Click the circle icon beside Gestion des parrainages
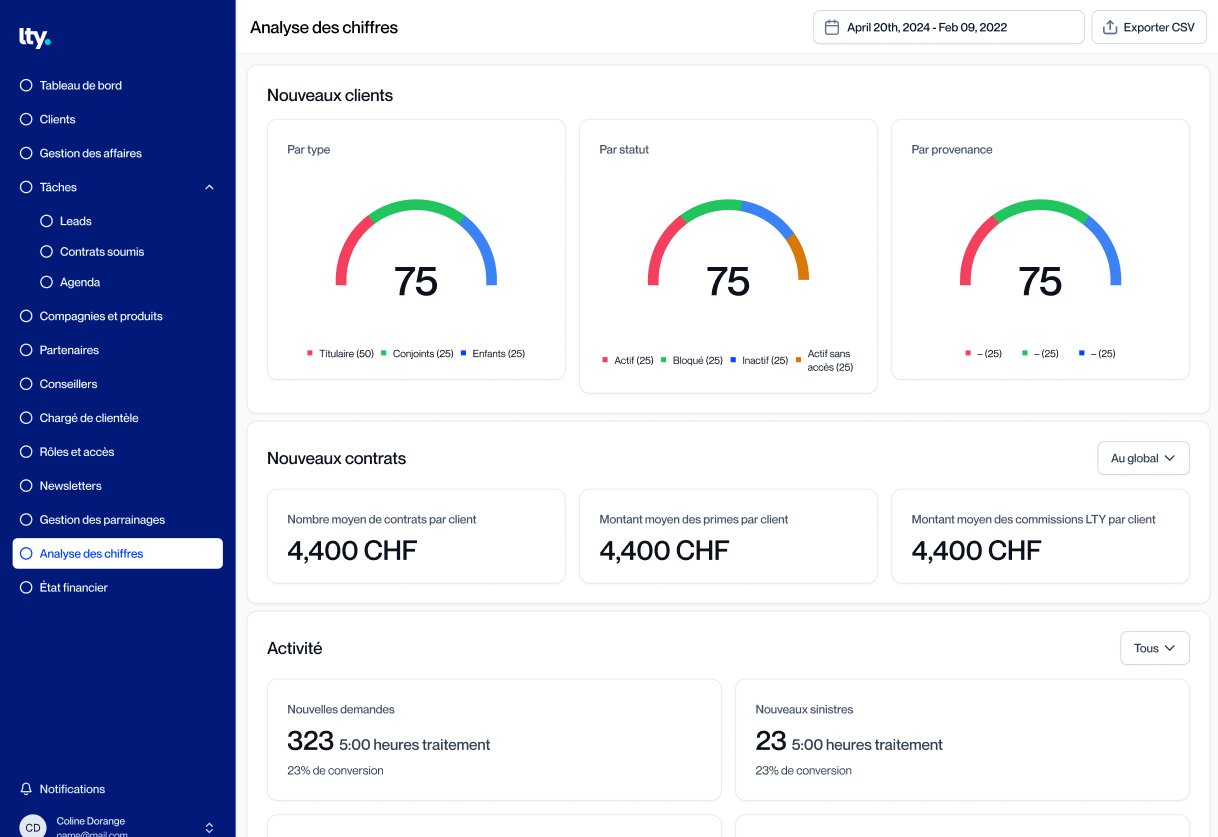This screenshot has height=837, width=1218. click(x=26, y=520)
